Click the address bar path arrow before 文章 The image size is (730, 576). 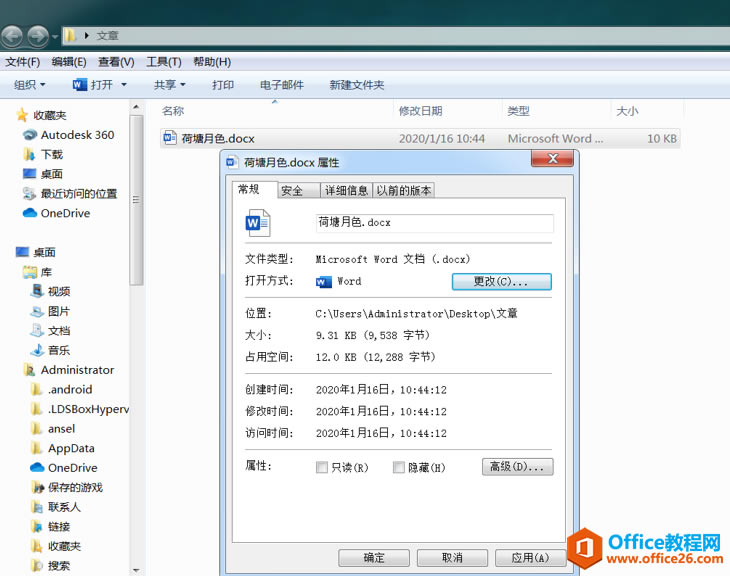[87, 35]
